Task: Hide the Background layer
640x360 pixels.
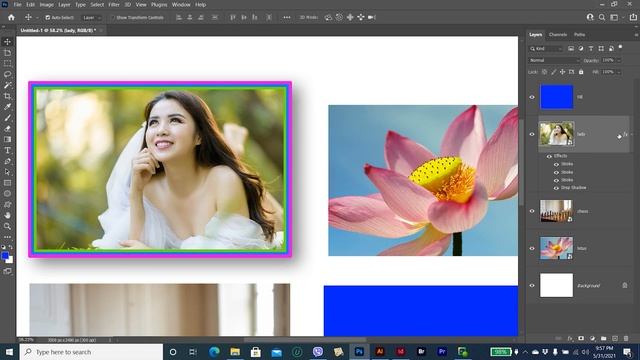Action: (x=532, y=285)
